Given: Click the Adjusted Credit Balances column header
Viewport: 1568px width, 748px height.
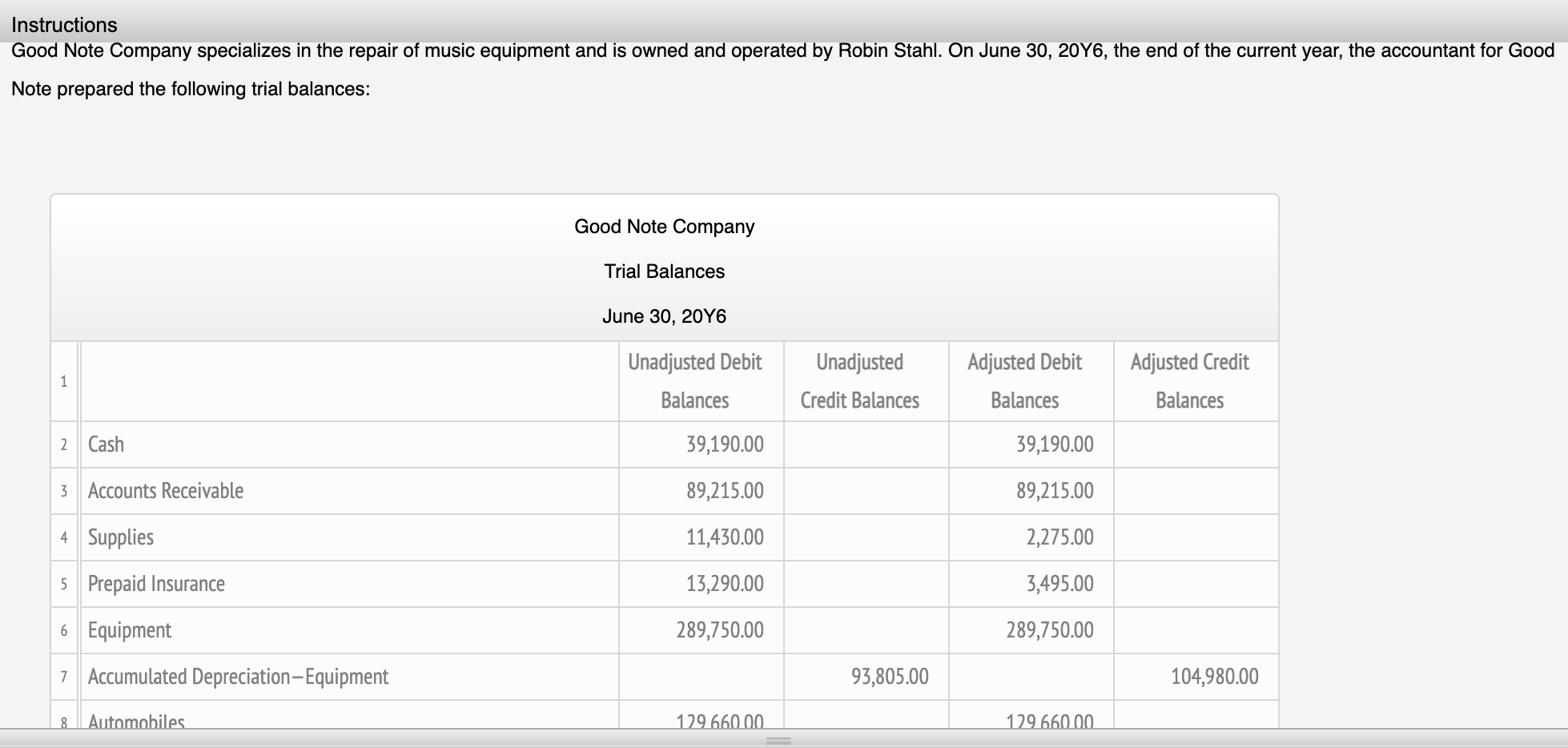Looking at the screenshot, I should [1190, 381].
